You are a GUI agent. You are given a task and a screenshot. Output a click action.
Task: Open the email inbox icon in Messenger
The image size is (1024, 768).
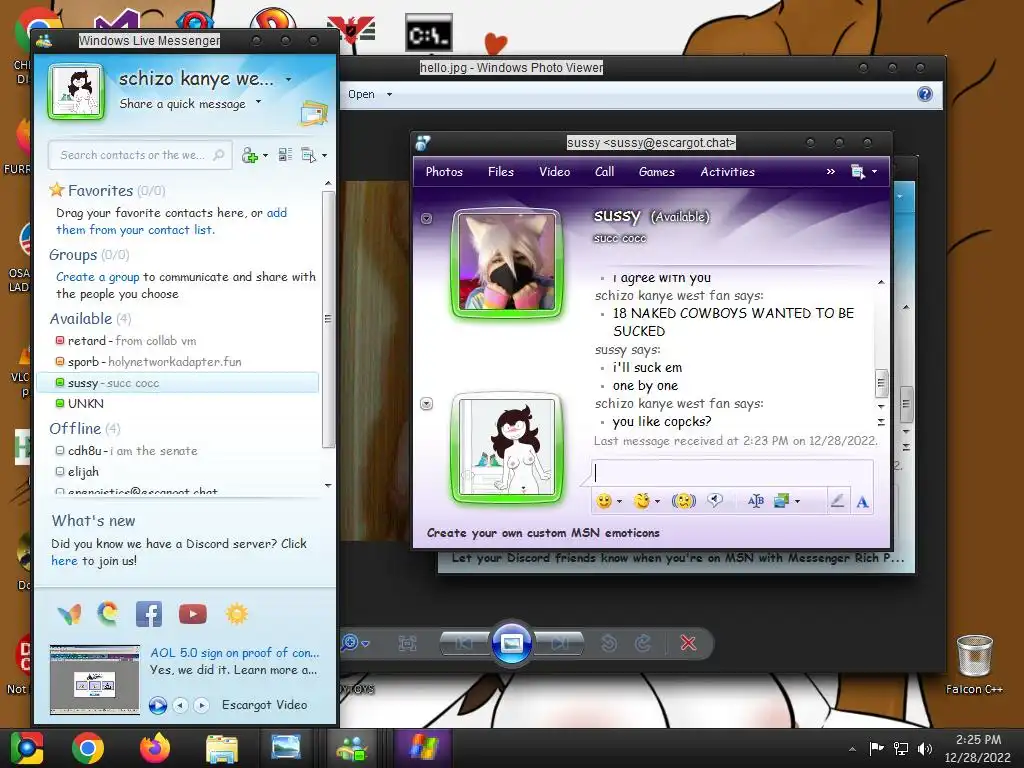[314, 113]
